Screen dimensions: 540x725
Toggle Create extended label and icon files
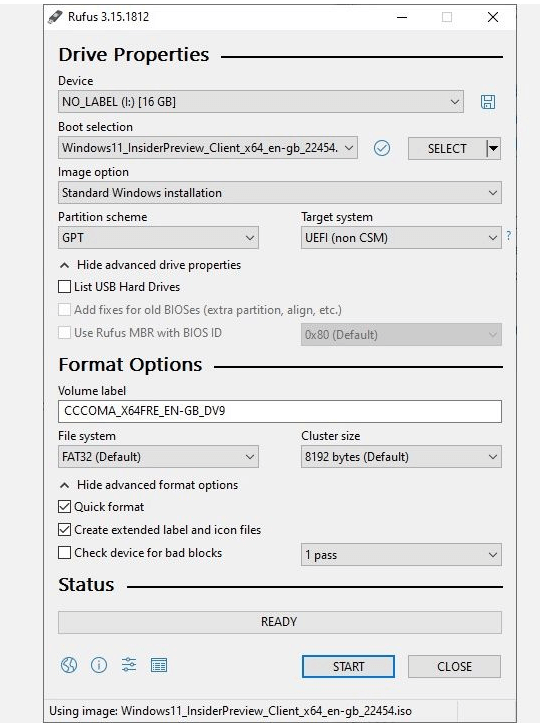click(64, 529)
